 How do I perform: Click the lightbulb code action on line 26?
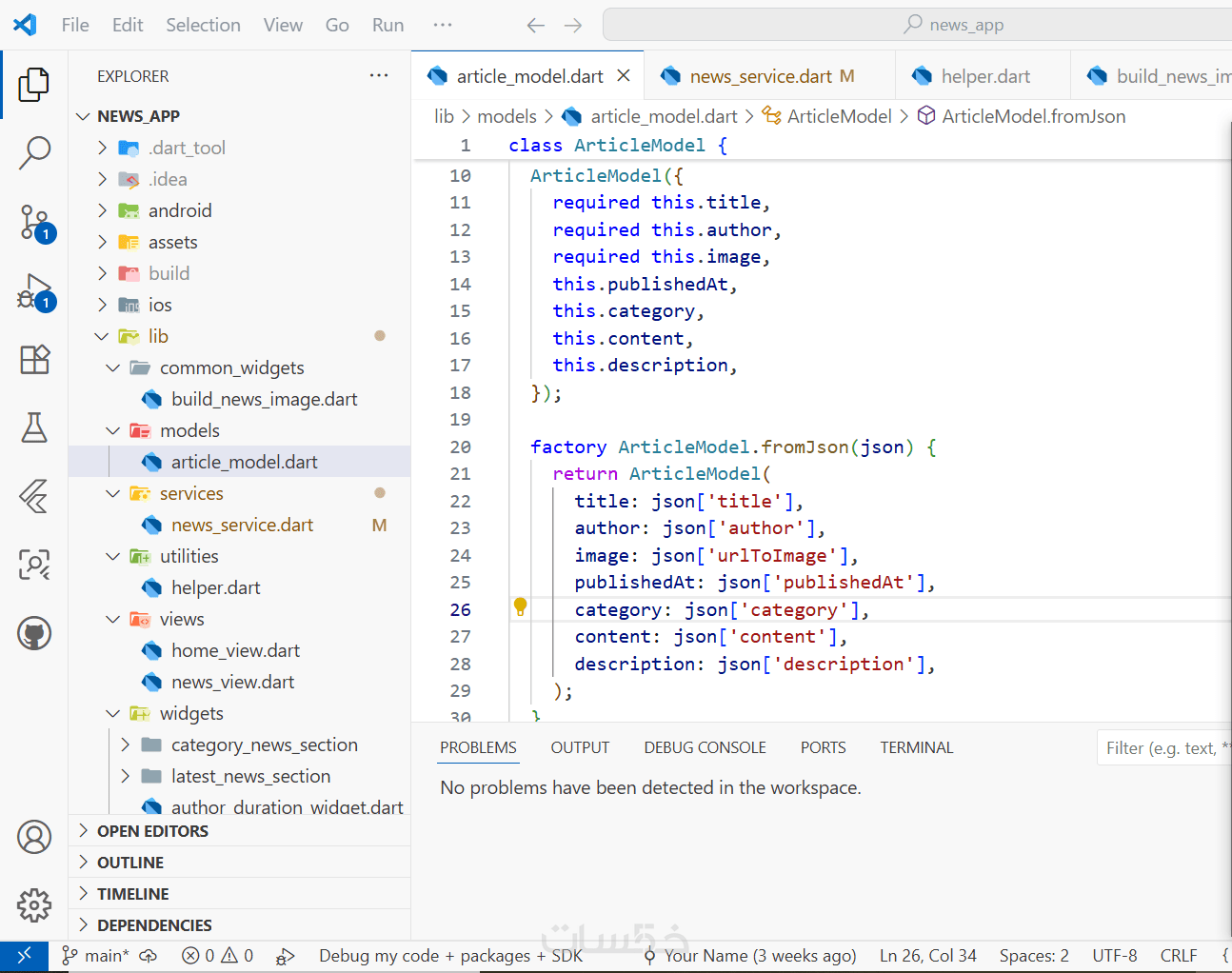click(x=520, y=606)
